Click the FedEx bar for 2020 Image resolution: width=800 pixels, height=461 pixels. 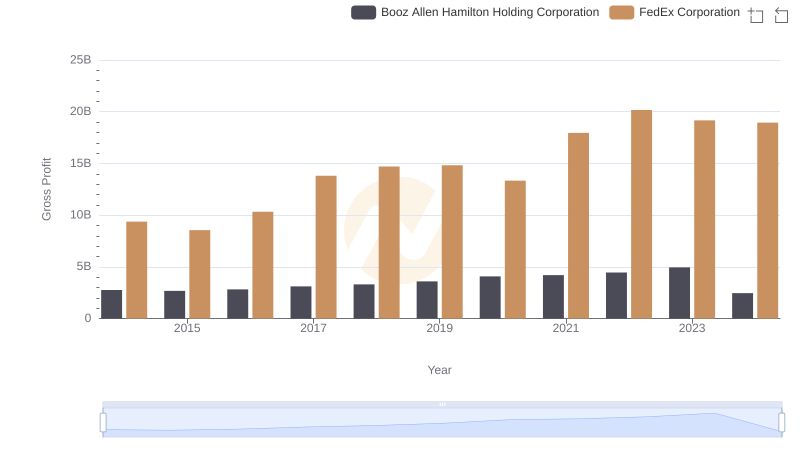(x=515, y=249)
